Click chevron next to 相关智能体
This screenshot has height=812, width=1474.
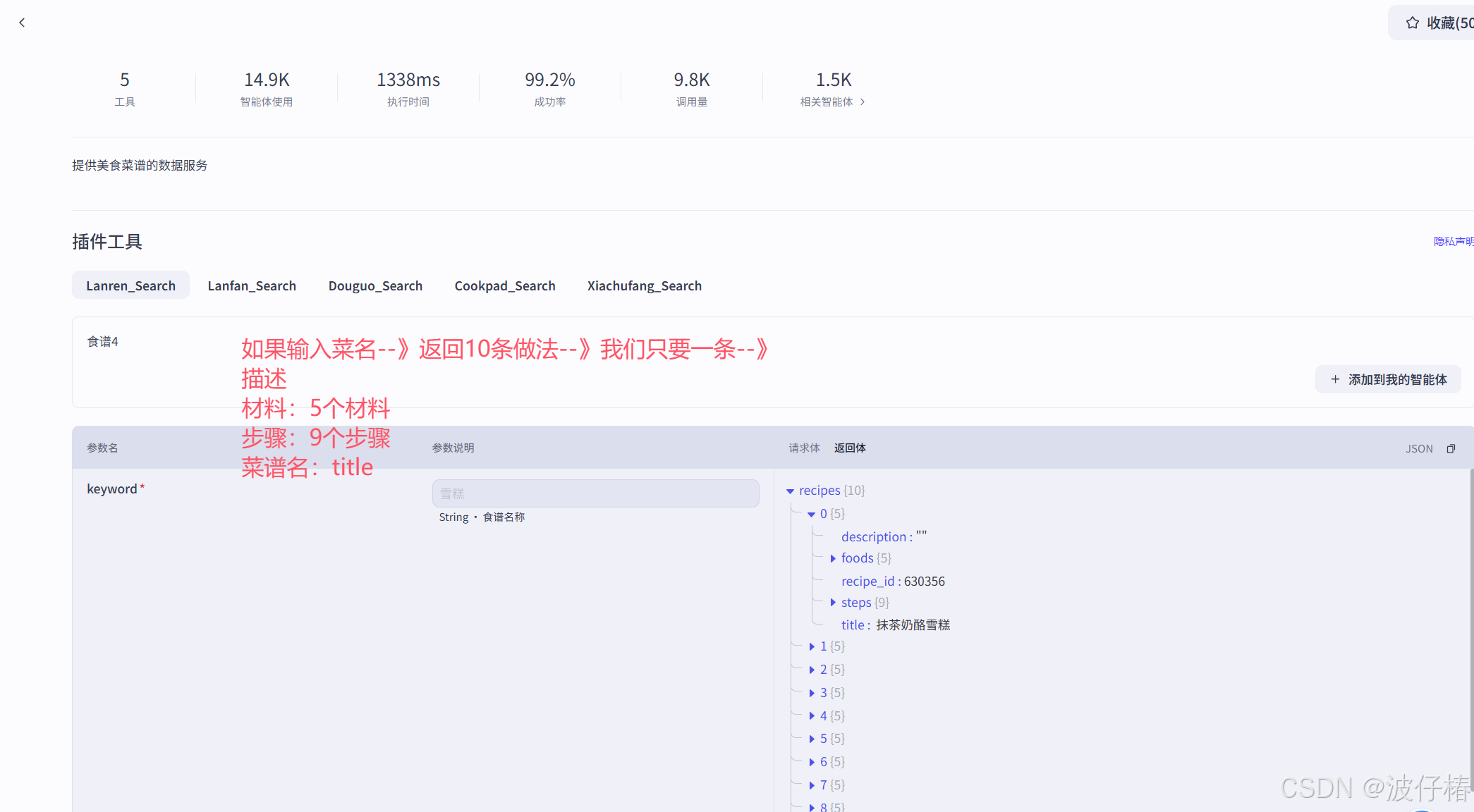863,102
